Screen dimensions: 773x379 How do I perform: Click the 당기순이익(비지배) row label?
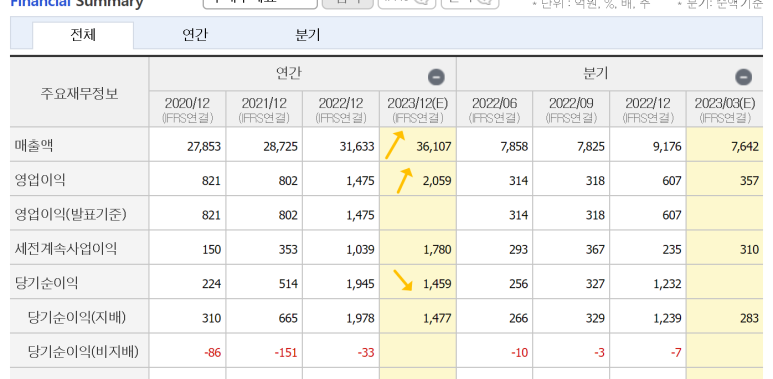pos(83,351)
